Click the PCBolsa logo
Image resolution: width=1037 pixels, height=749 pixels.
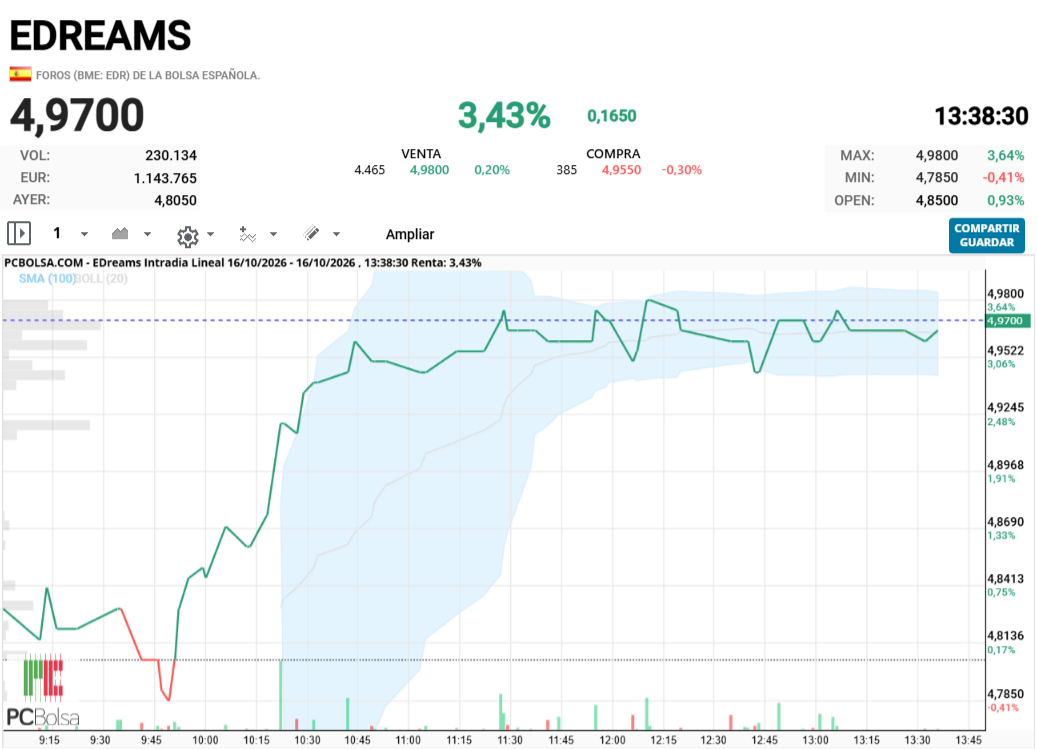coord(43,691)
